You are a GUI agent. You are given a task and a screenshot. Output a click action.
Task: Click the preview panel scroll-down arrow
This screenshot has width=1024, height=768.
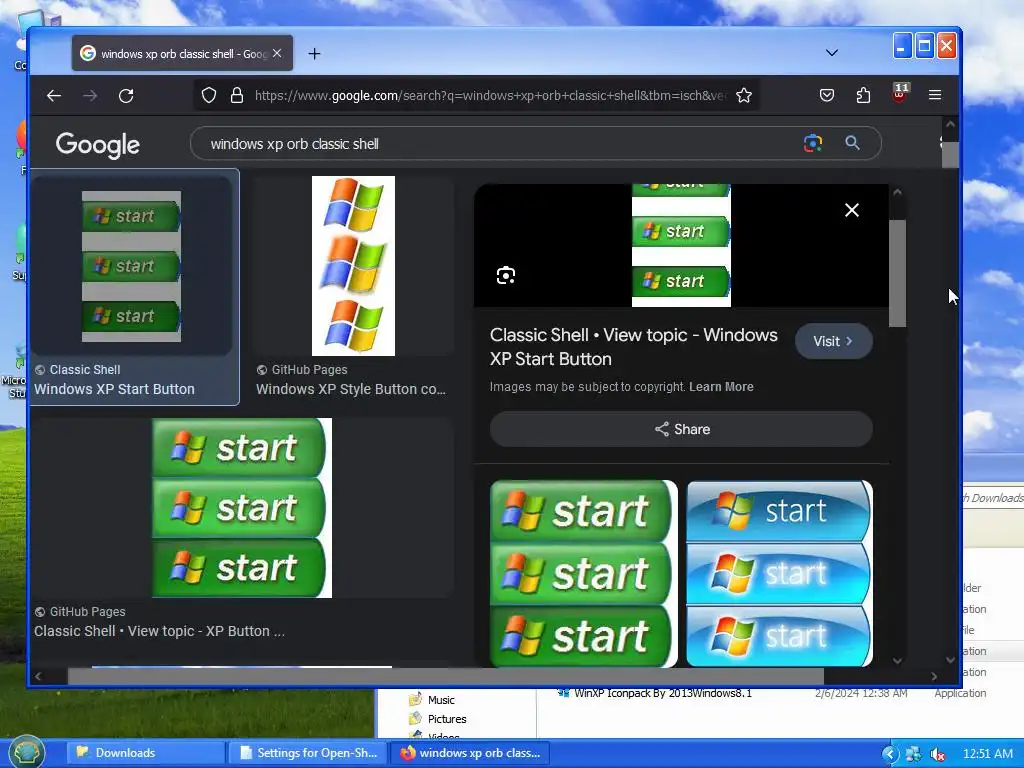pos(897,660)
